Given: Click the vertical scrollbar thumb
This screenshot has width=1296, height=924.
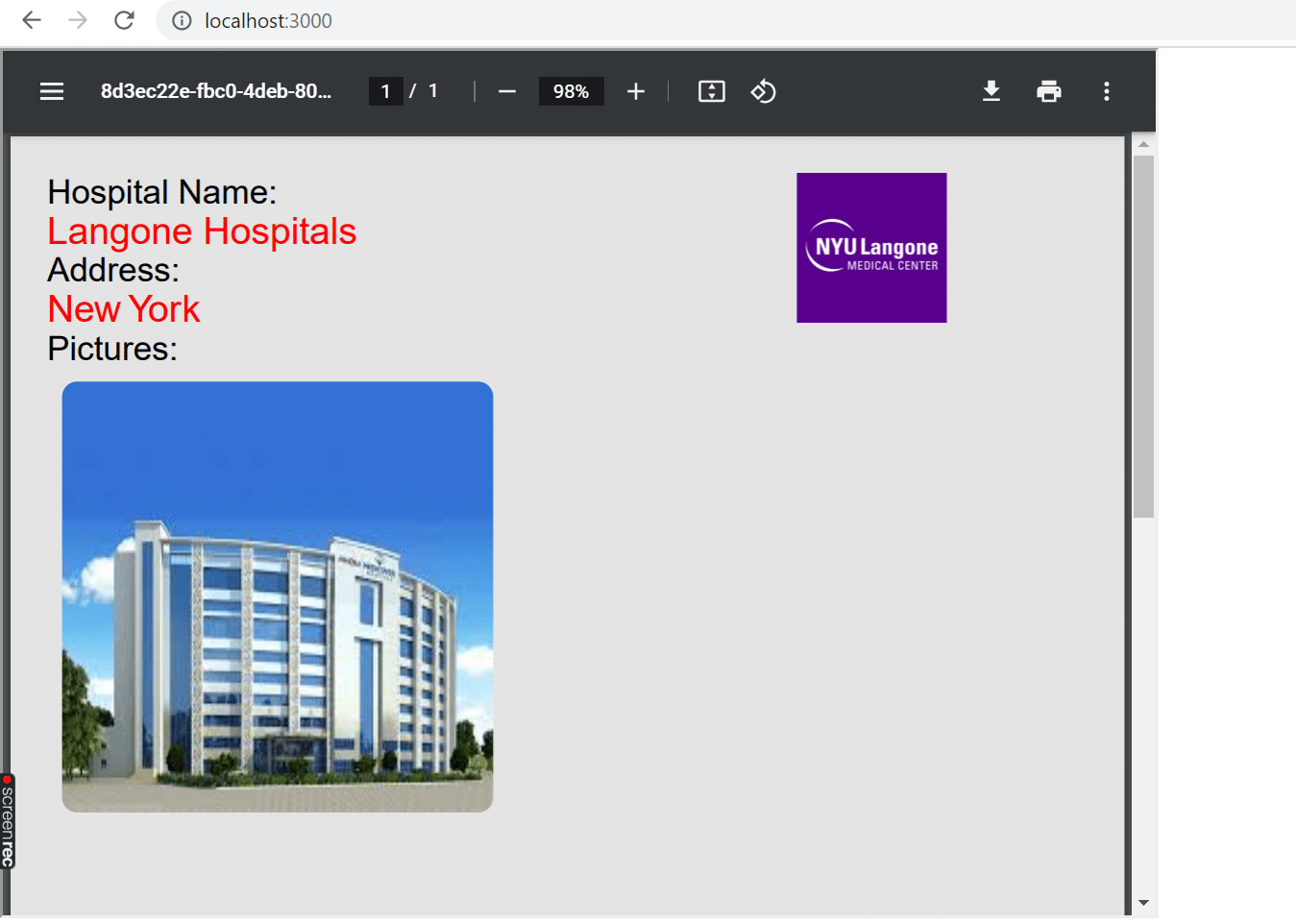Looking at the screenshot, I should point(1143,336).
